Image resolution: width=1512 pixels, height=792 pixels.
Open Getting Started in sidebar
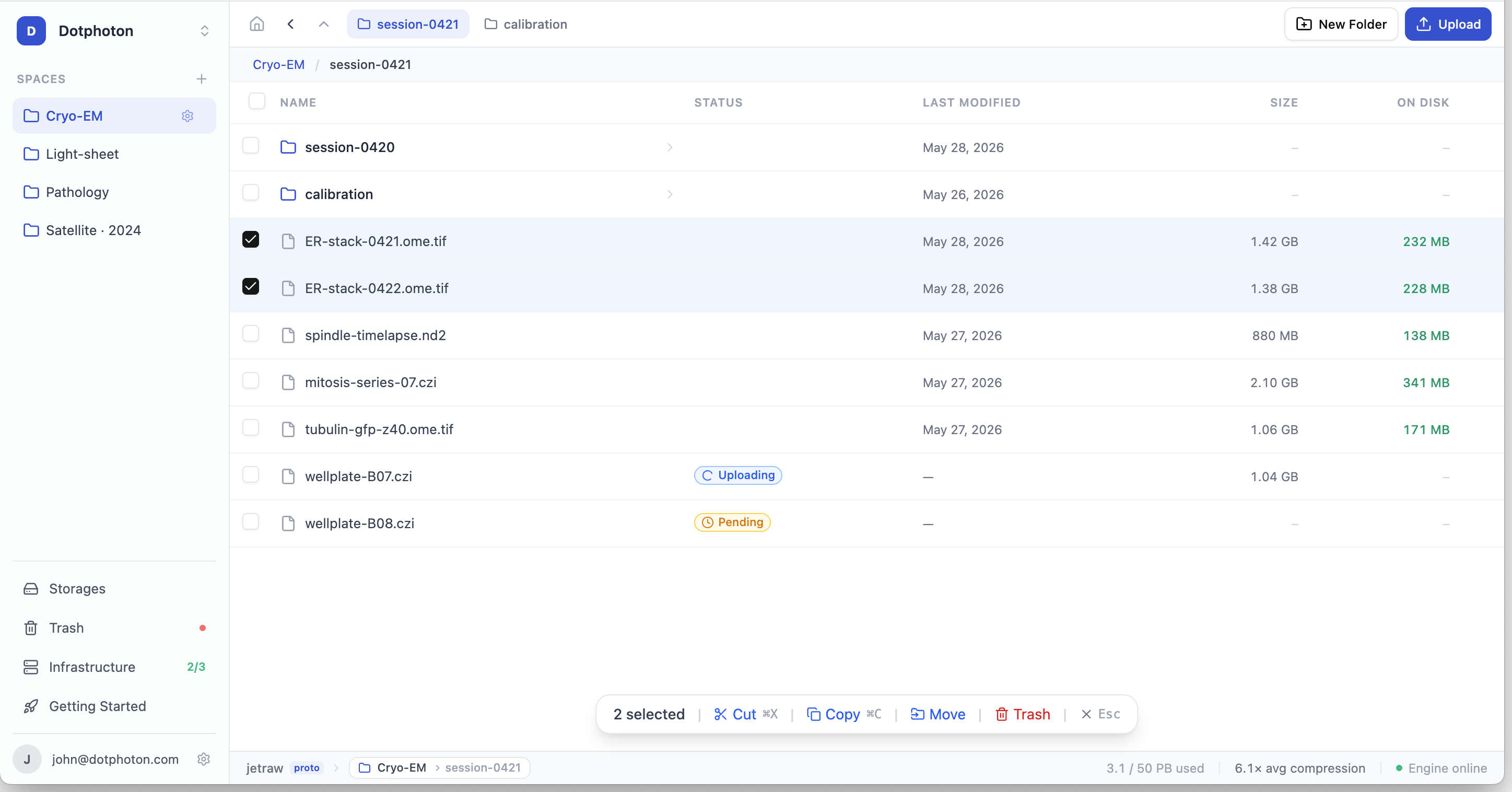click(114, 706)
